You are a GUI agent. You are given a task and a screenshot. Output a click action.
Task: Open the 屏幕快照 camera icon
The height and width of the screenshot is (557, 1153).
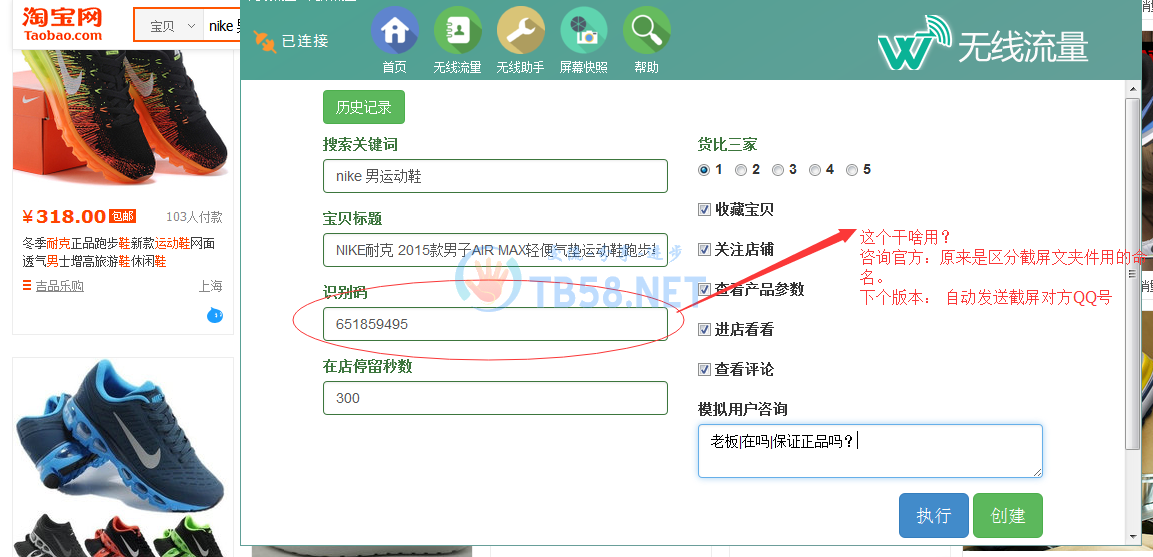point(584,30)
